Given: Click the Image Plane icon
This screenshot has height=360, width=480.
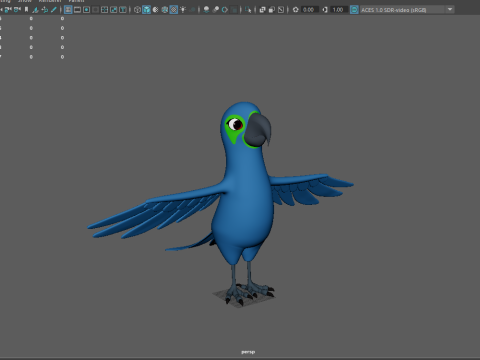Looking at the screenshot, I should 35,10.
